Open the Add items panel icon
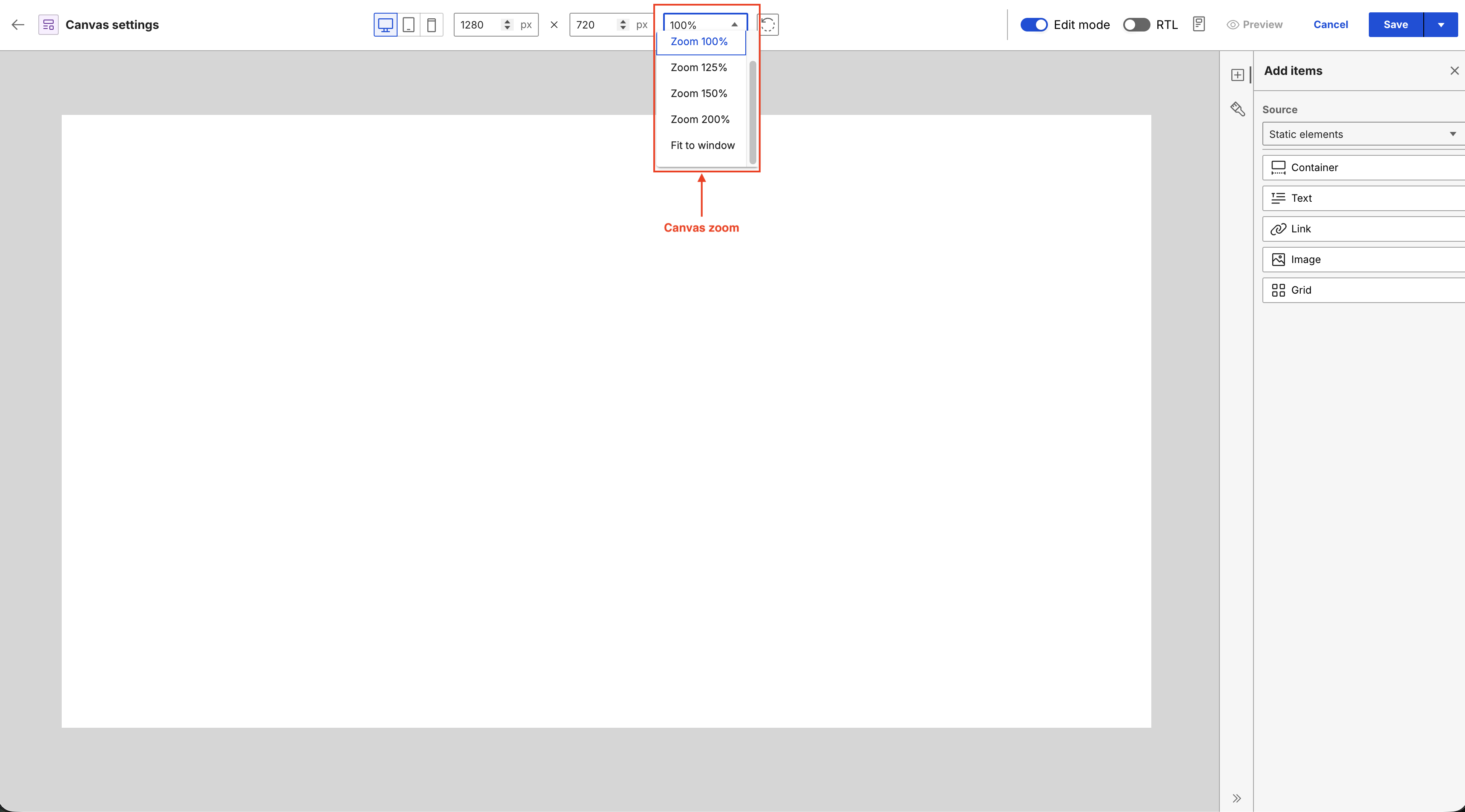Image resolution: width=1465 pixels, height=812 pixels. pyautogui.click(x=1238, y=74)
